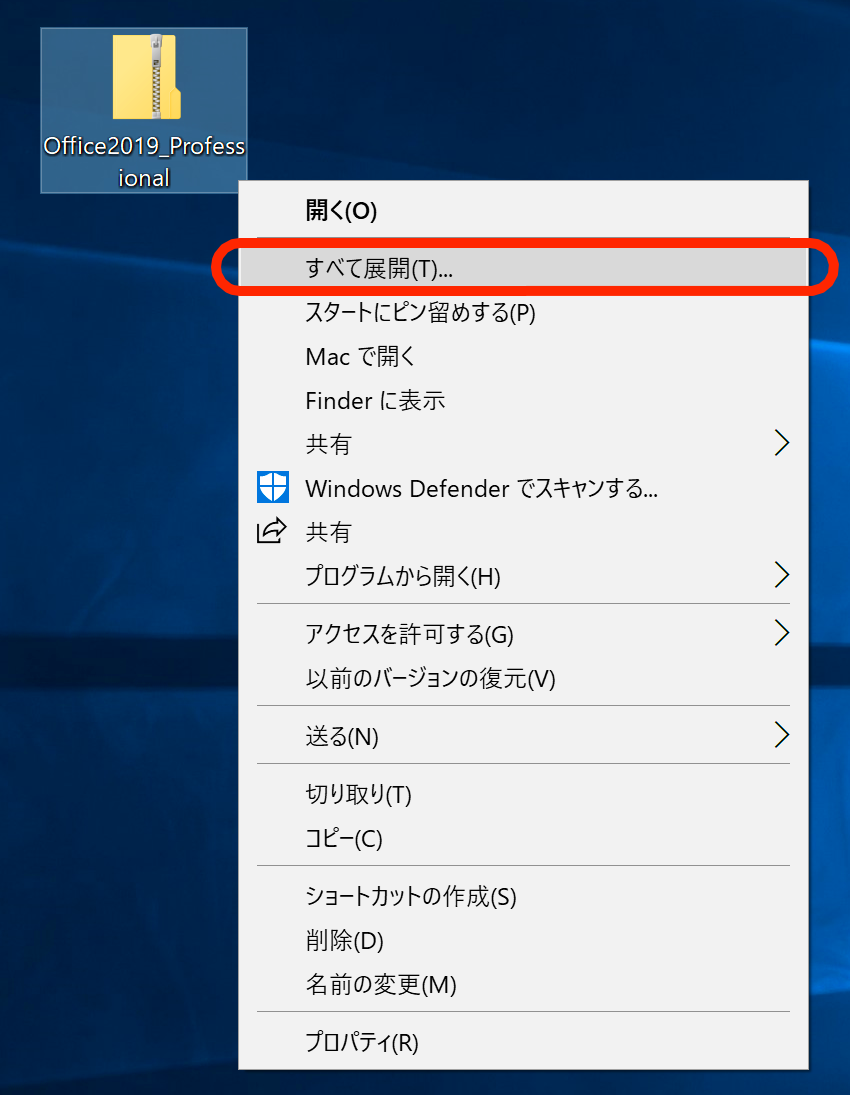
Task: Open プロパティ(R) properties
Action: coord(523,1042)
